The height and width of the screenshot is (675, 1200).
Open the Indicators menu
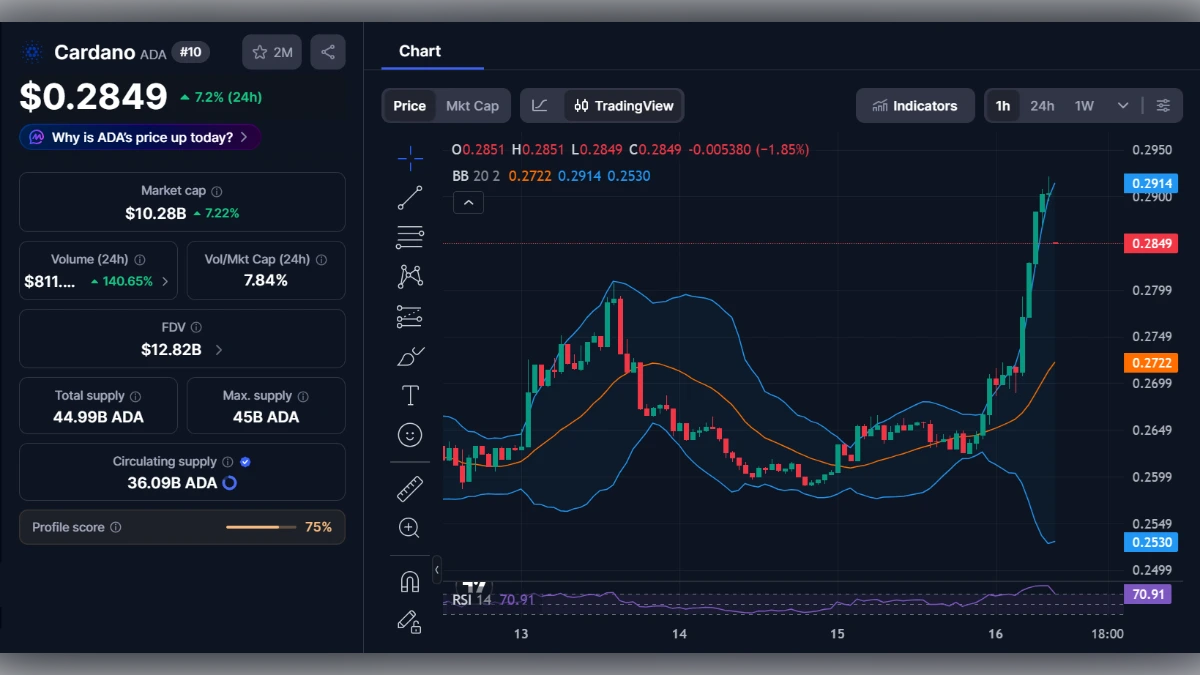point(915,105)
